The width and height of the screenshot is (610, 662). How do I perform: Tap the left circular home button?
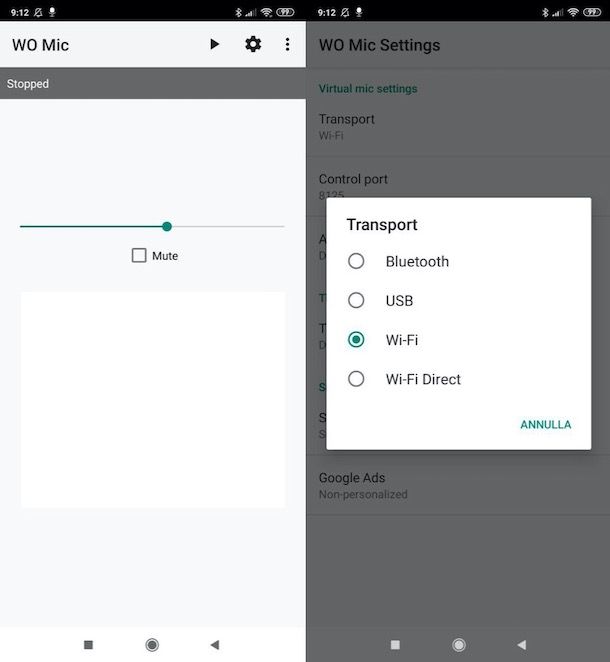click(x=152, y=645)
